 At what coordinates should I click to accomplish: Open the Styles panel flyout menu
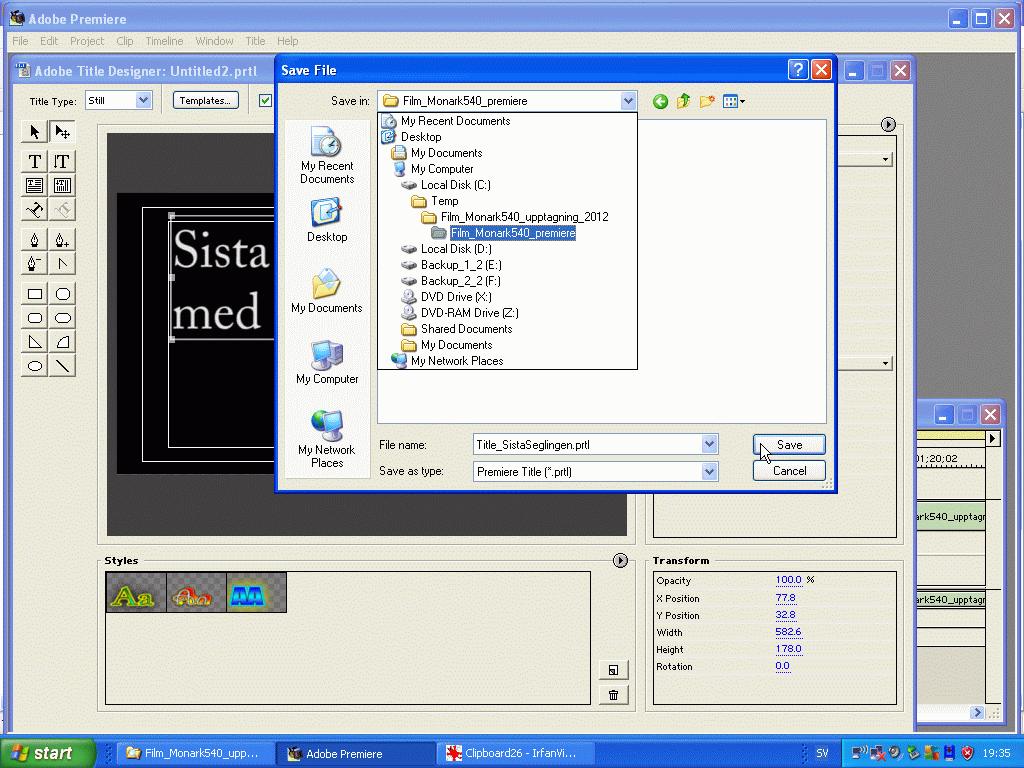(620, 560)
